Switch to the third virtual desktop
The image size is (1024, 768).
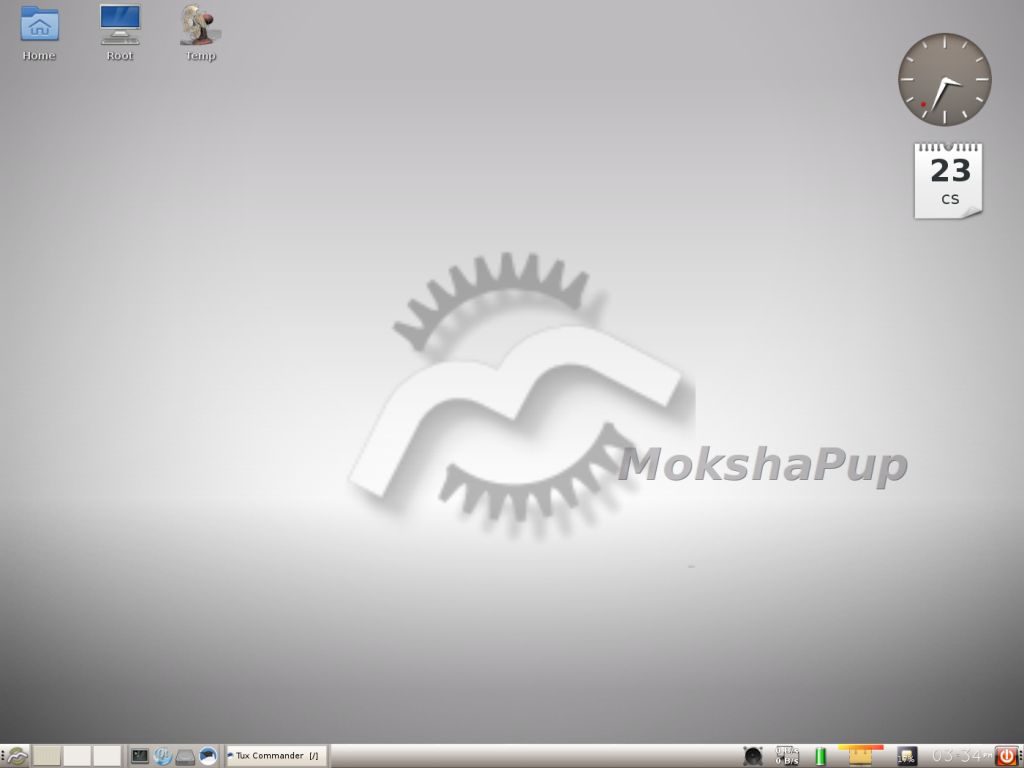pyautogui.click(x=107, y=756)
